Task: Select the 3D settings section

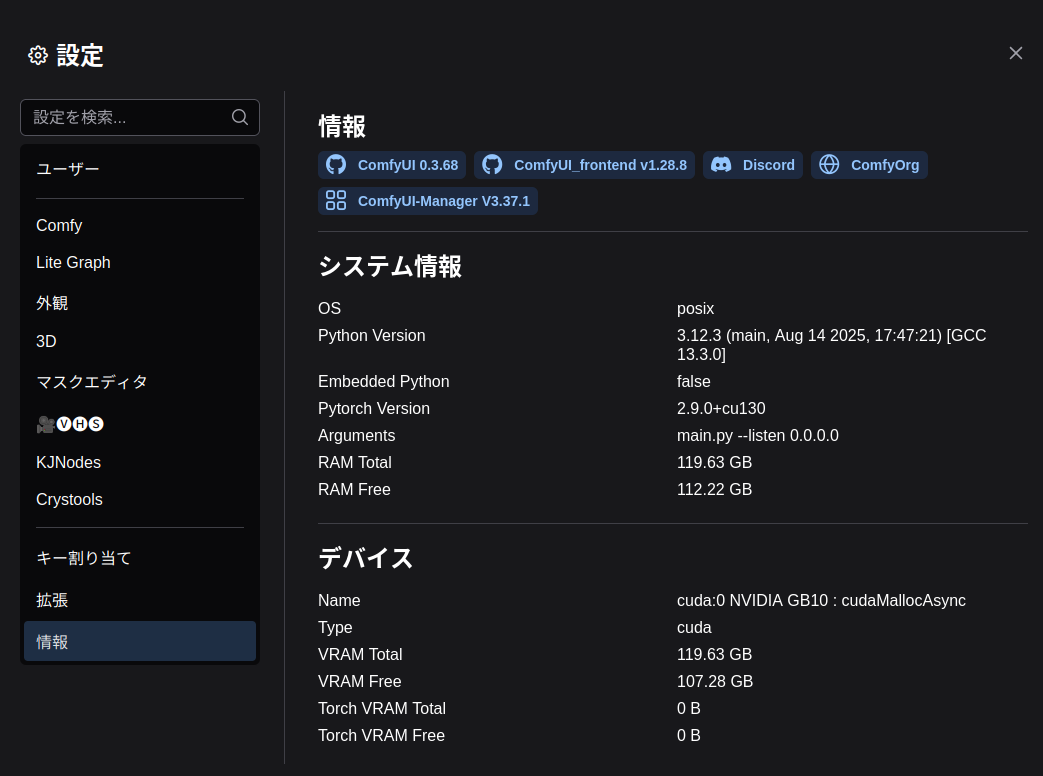Action: pos(46,341)
